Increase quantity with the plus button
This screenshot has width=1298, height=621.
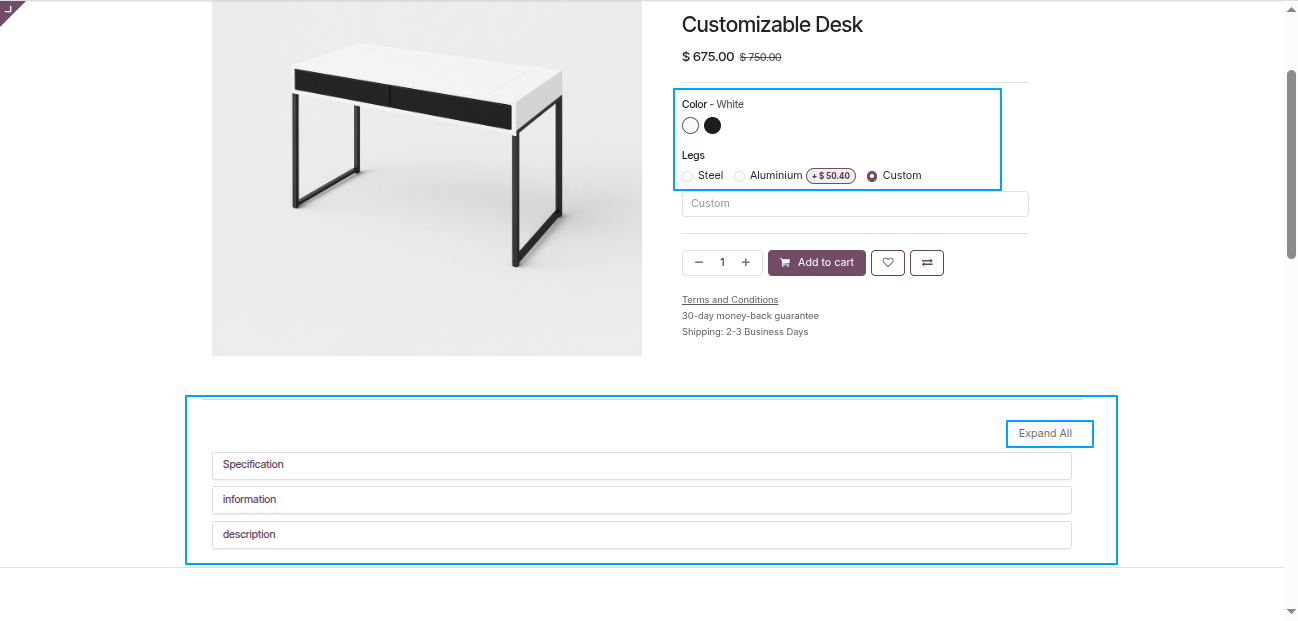point(746,263)
